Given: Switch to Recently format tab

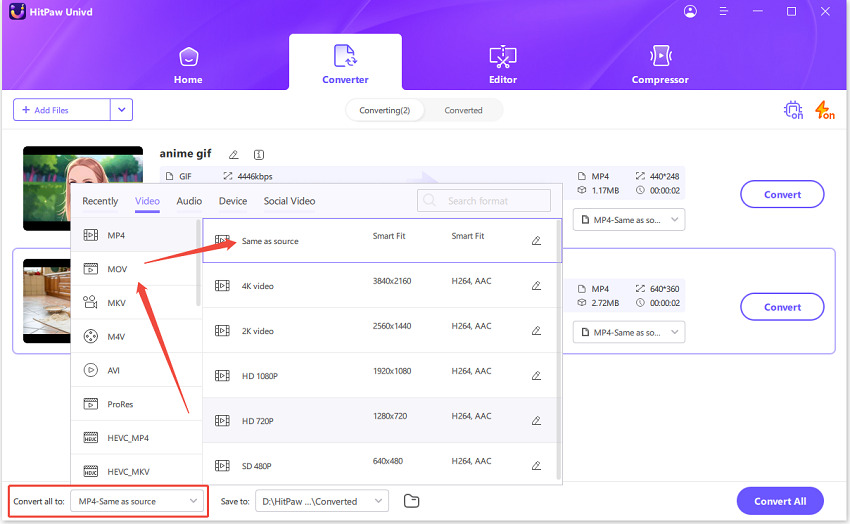Looking at the screenshot, I should (x=100, y=201).
